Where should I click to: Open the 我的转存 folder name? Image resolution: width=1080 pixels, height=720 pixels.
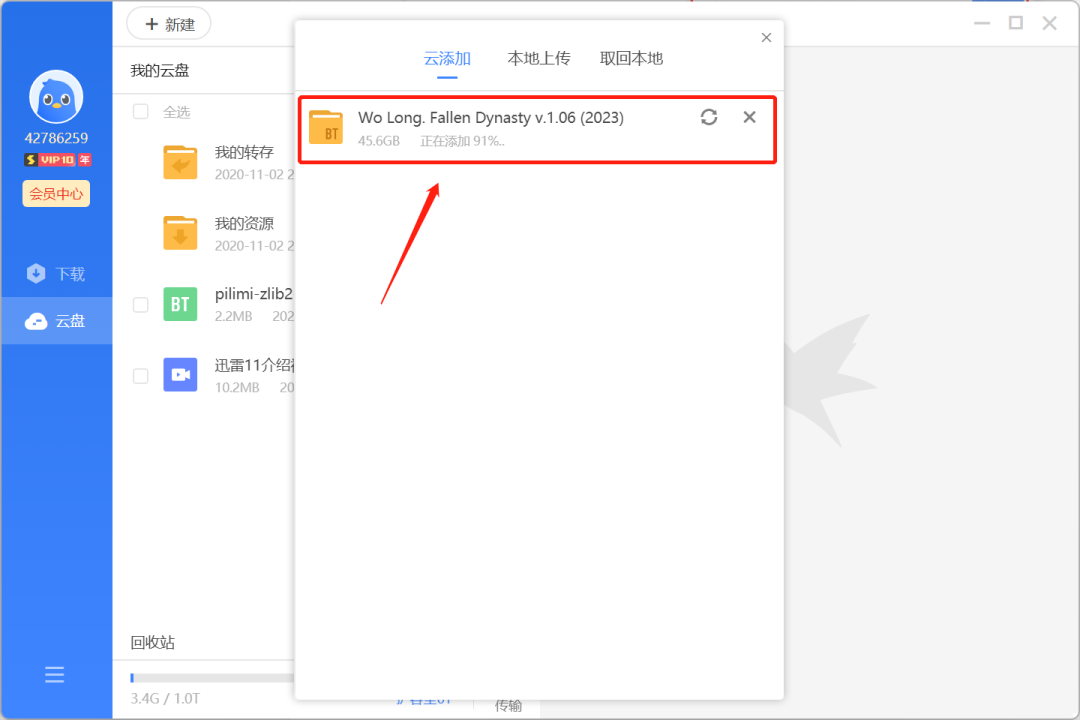(x=245, y=152)
